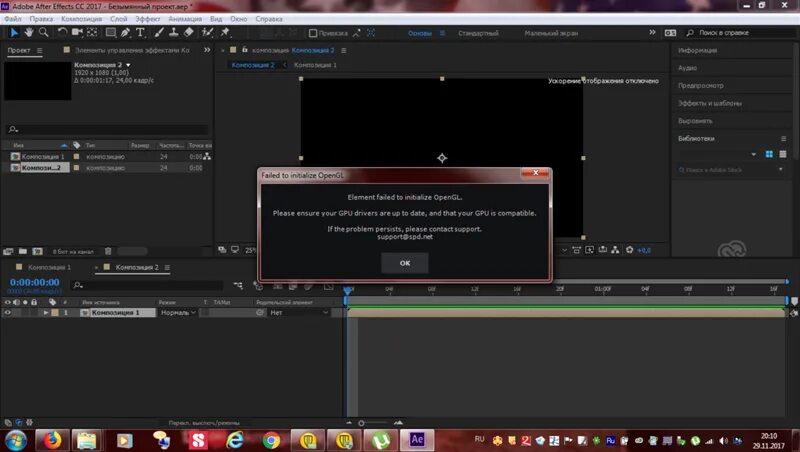800x452 pixels.
Task: Open the Проект panel menu
Action: 39,51
